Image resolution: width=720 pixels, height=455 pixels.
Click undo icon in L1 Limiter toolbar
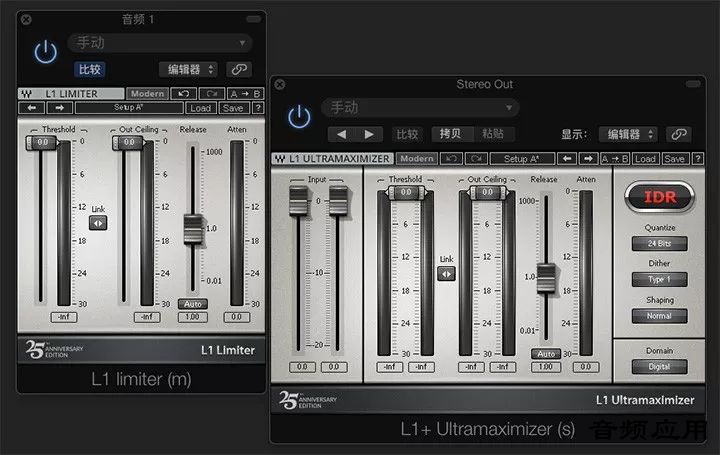point(184,94)
